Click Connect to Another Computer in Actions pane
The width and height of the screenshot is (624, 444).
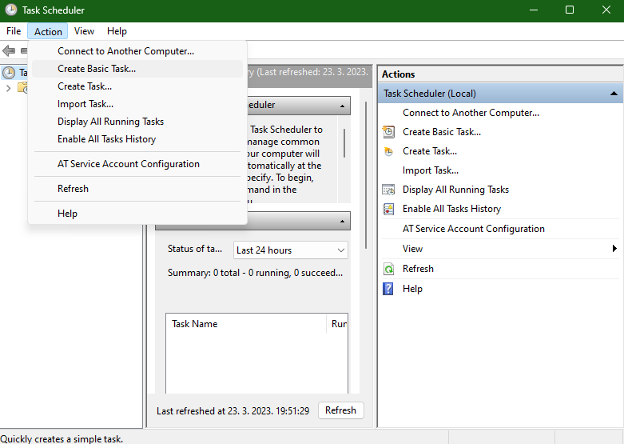click(x=471, y=113)
